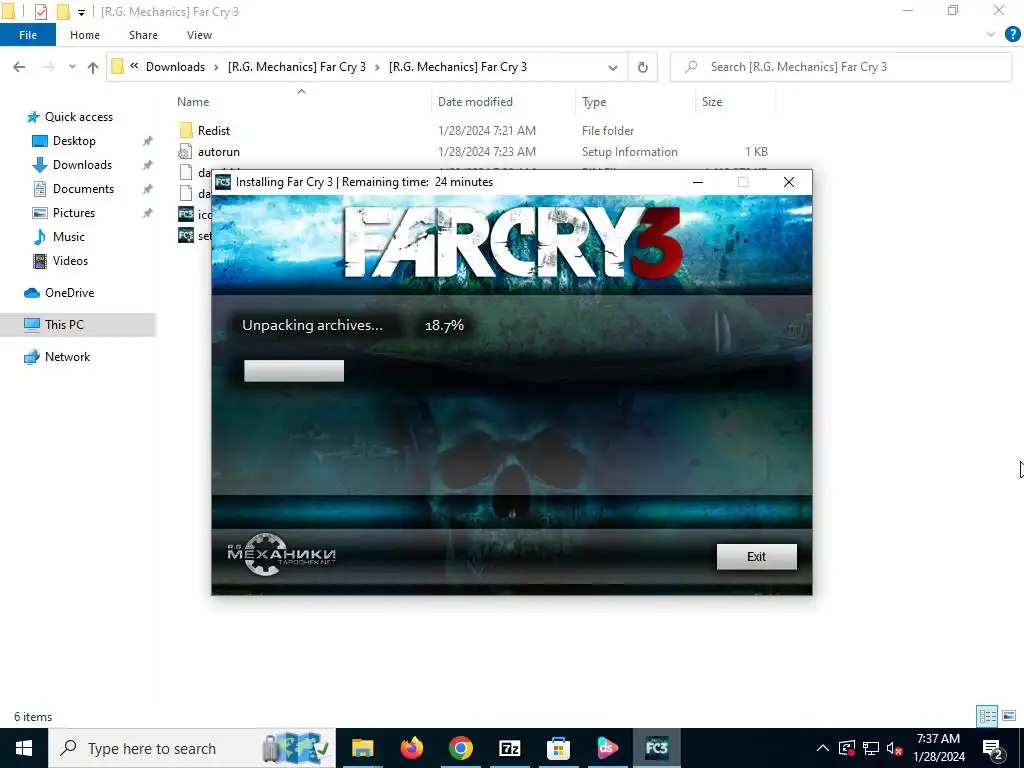Select Videos in the sidebar
Viewport: 1024px width, 768px height.
(70, 261)
